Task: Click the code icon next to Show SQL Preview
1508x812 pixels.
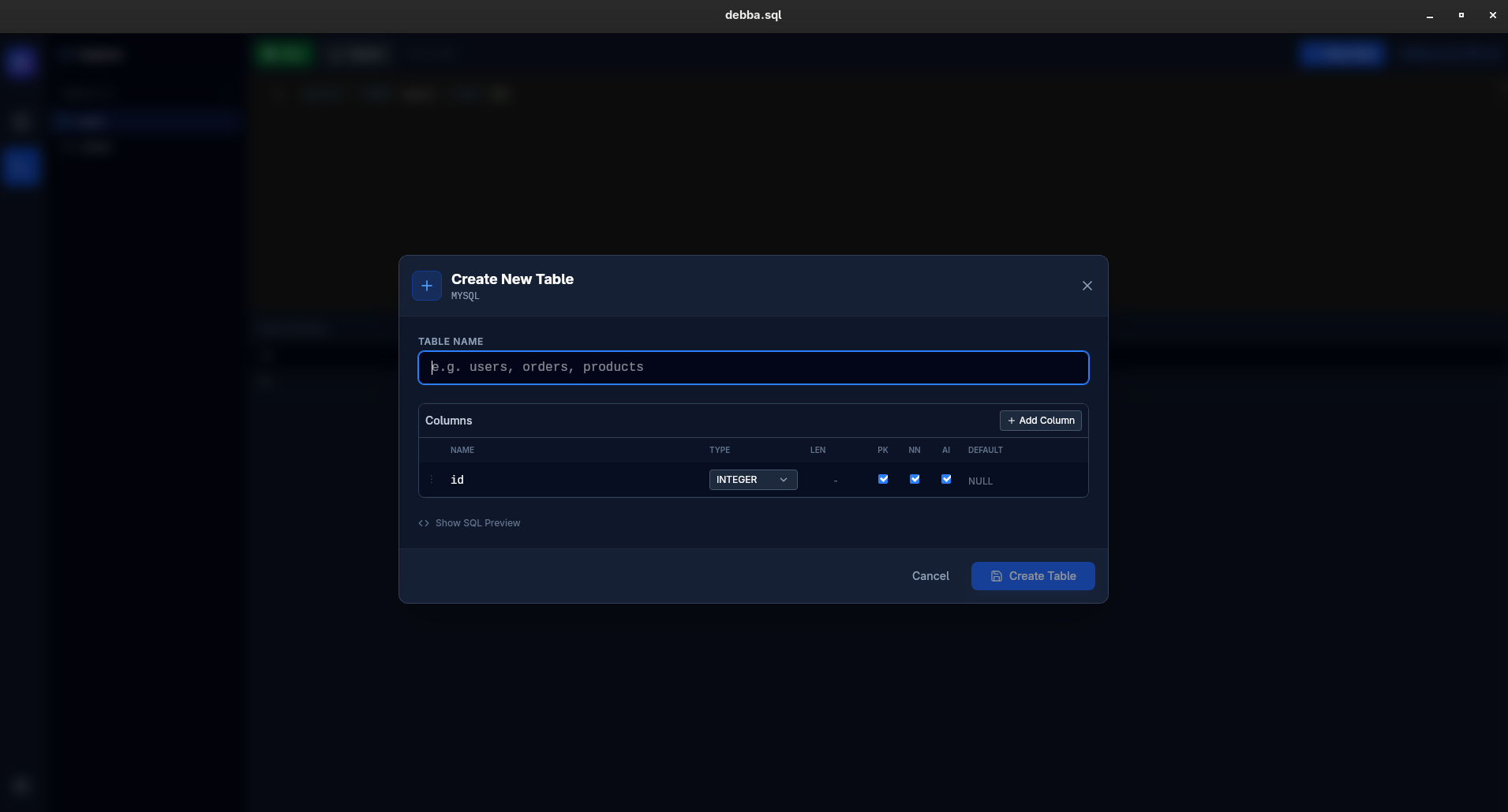Action: [x=424, y=523]
